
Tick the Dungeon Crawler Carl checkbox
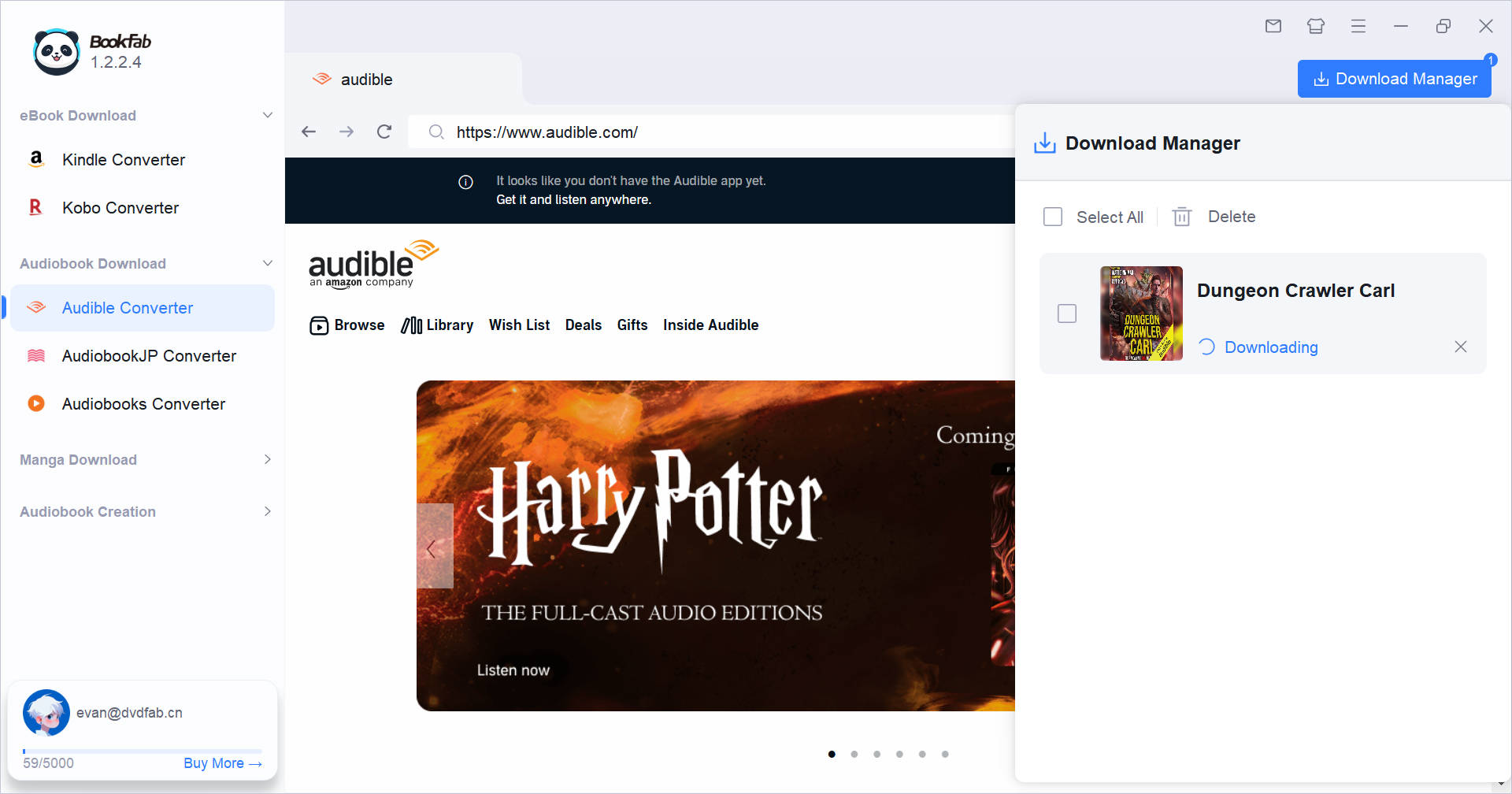pyautogui.click(x=1067, y=314)
